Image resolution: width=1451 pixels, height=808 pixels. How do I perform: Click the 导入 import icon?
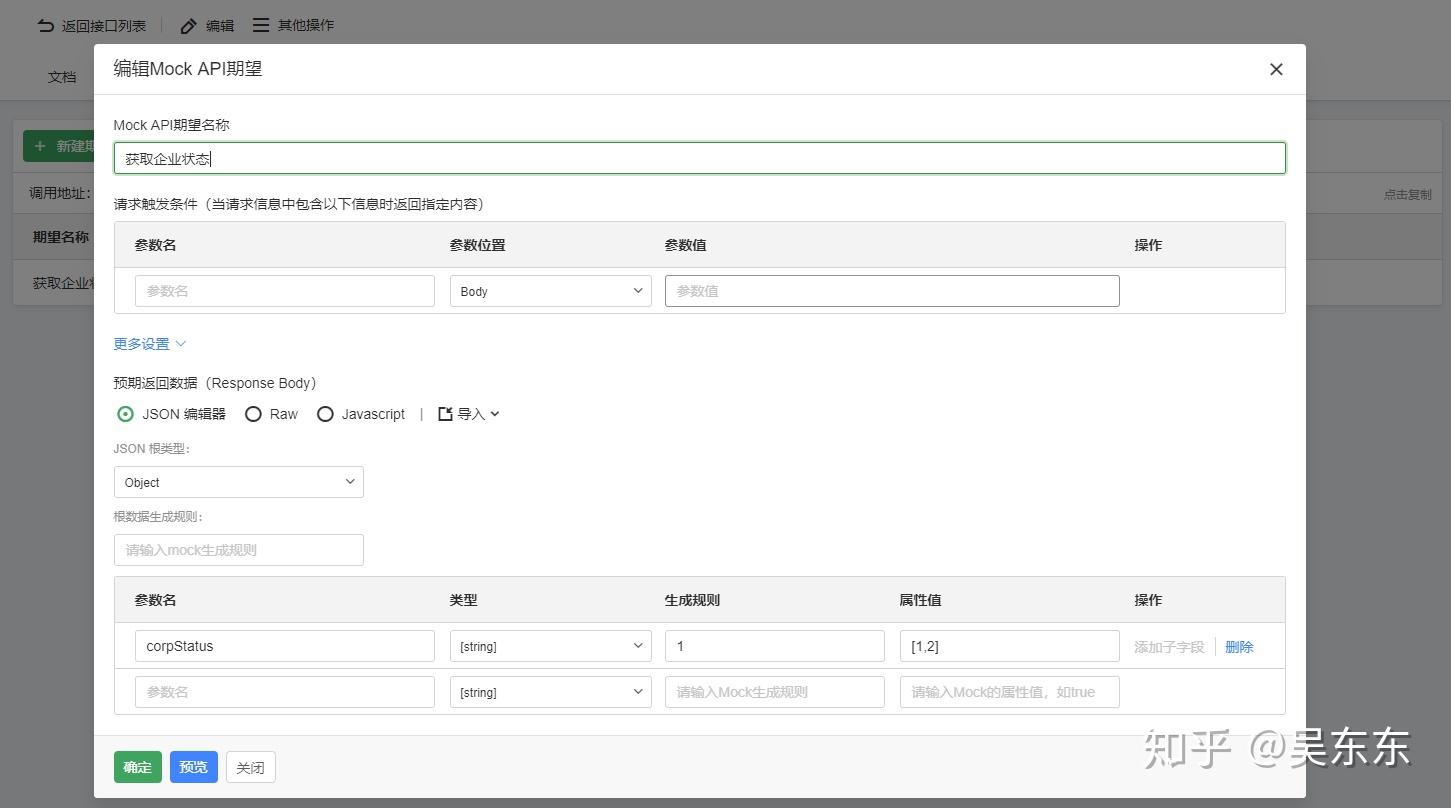[x=447, y=413]
